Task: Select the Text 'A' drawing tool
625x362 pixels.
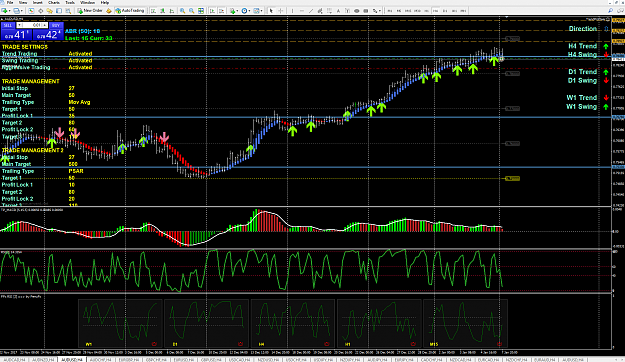Action: pyautogui.click(x=338, y=11)
